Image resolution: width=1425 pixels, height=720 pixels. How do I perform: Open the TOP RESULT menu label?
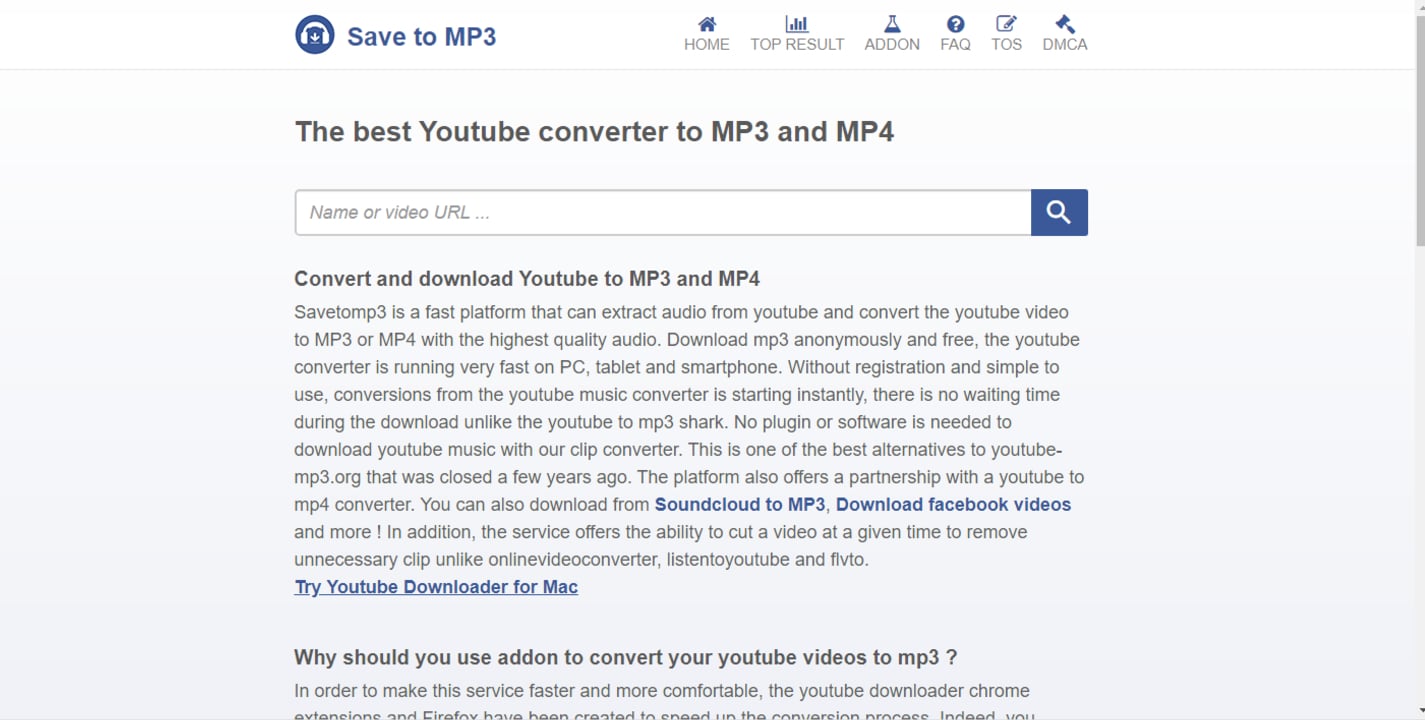click(x=797, y=44)
